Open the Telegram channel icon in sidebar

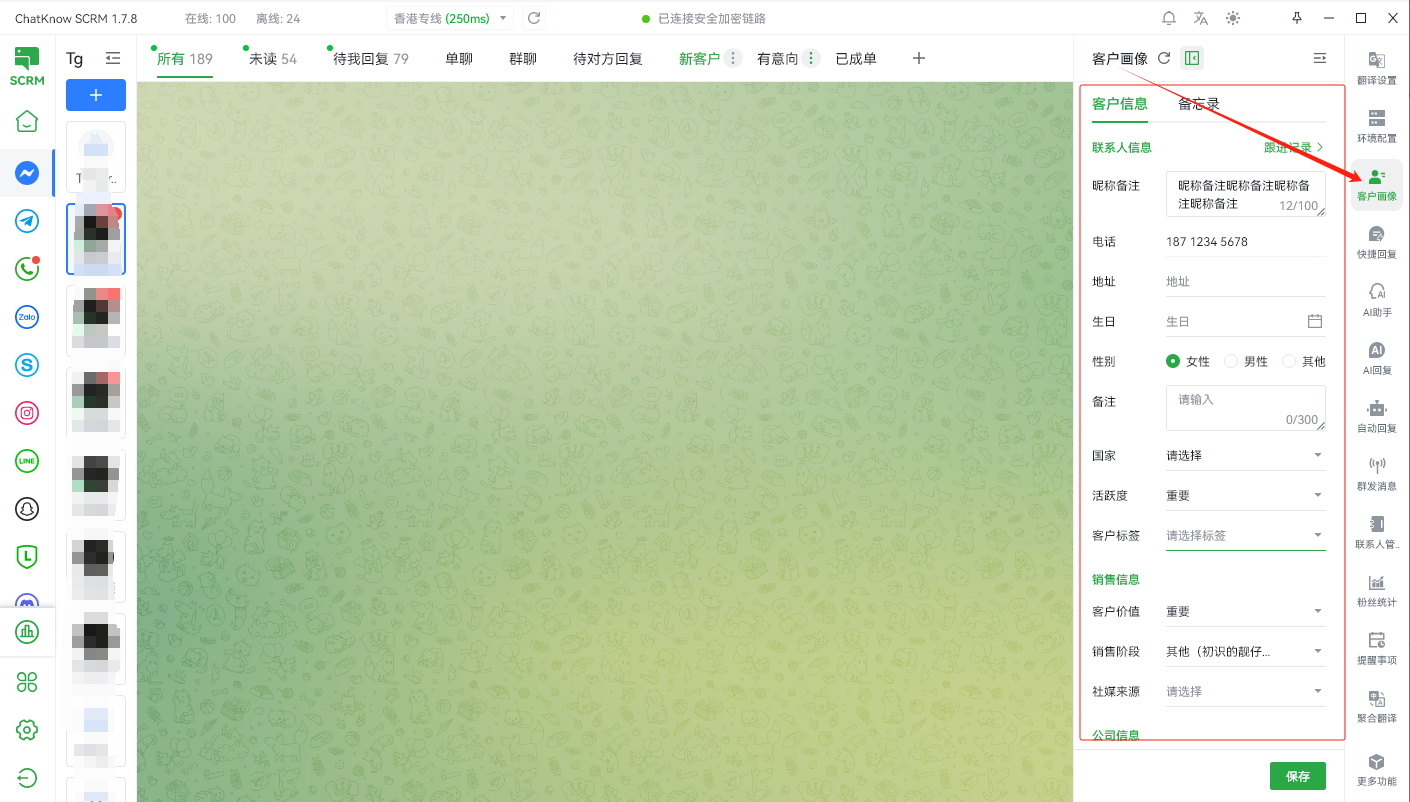click(x=27, y=221)
